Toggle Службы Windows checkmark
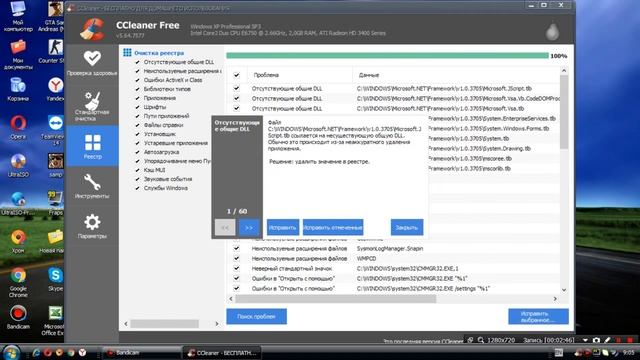The height and width of the screenshot is (360, 640). tap(137, 188)
